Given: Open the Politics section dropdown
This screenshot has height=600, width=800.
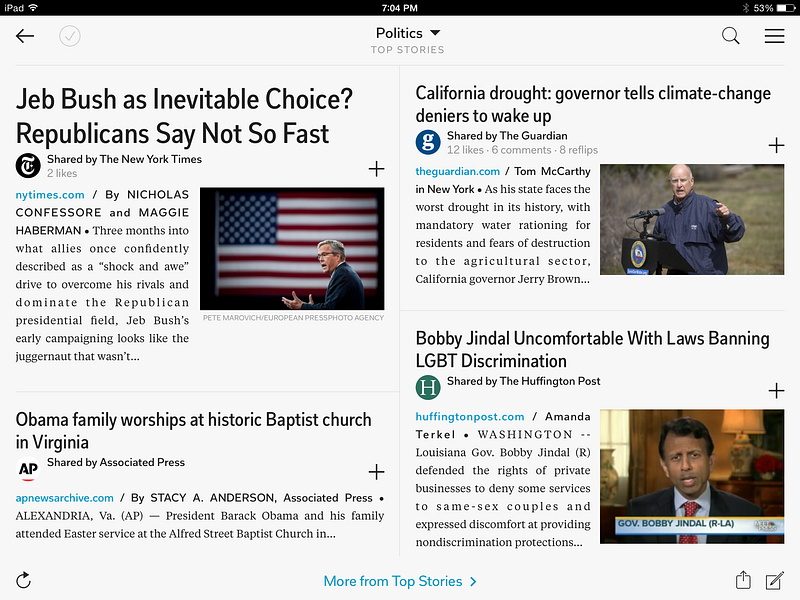Looking at the screenshot, I should pos(408,33).
